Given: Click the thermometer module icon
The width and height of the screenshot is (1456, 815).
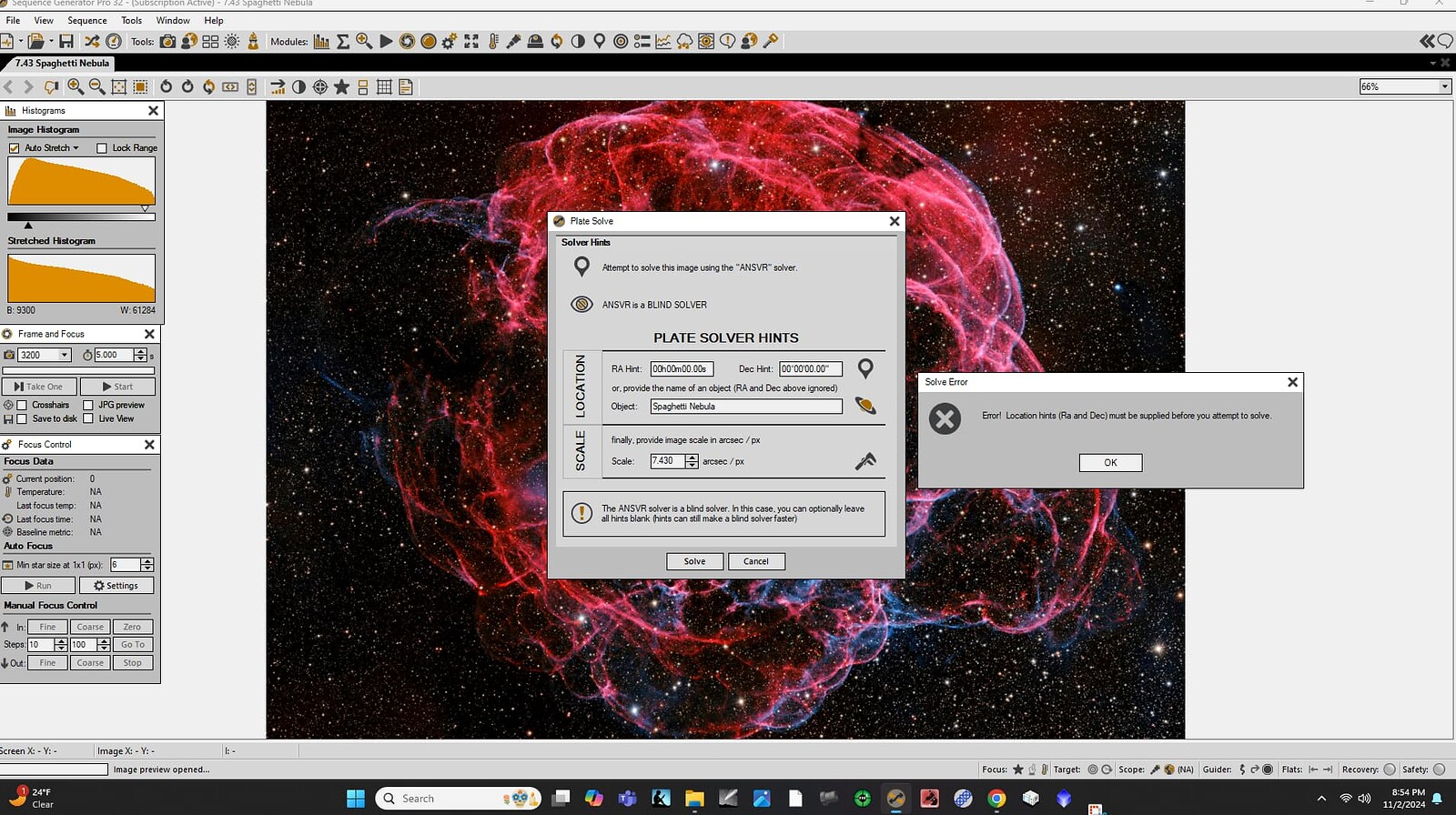Looking at the screenshot, I should pyautogui.click(x=493, y=41).
